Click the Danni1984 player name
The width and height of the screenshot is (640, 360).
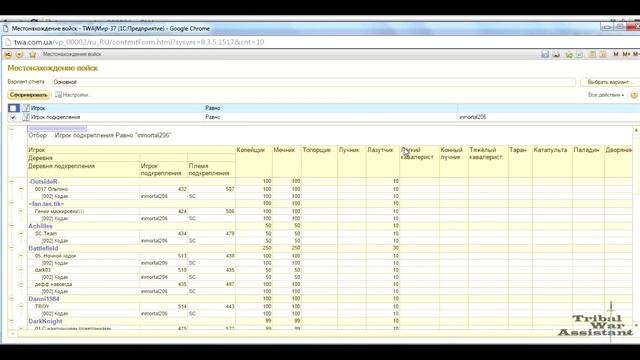click(x=44, y=299)
